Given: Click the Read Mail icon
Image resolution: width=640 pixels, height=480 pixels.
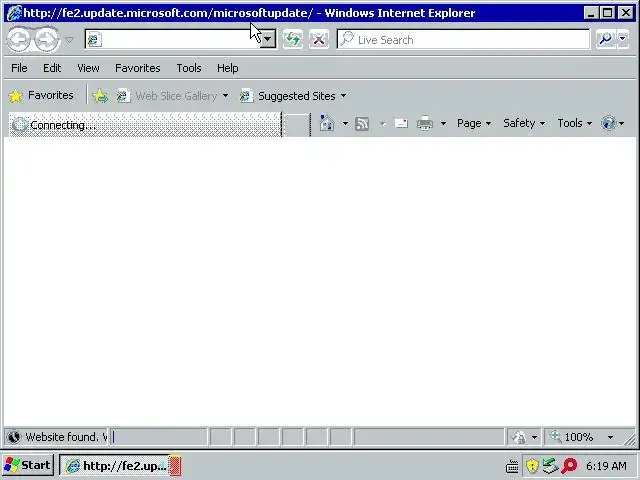Looking at the screenshot, I should click(401, 123).
